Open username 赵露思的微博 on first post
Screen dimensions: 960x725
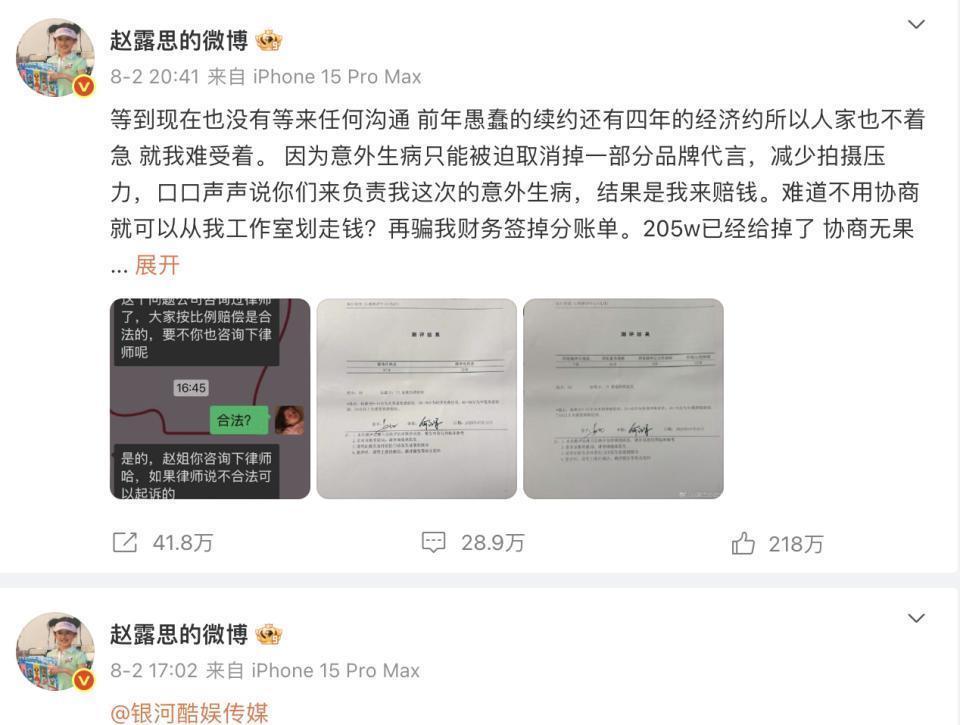[x=179, y=41]
